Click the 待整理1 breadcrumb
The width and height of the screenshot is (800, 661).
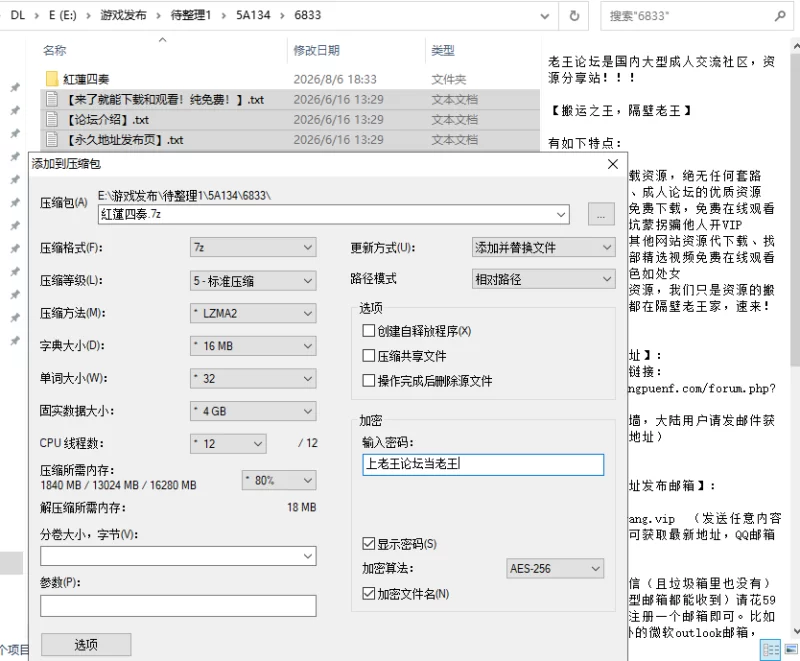coord(191,15)
